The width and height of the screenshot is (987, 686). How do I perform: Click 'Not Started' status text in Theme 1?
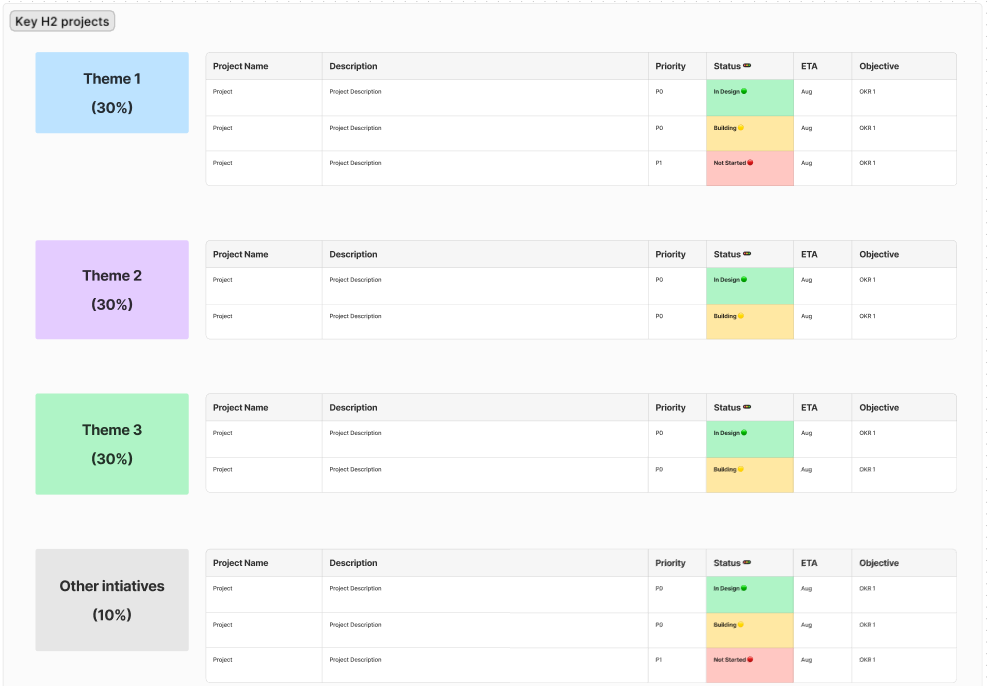tap(730, 163)
